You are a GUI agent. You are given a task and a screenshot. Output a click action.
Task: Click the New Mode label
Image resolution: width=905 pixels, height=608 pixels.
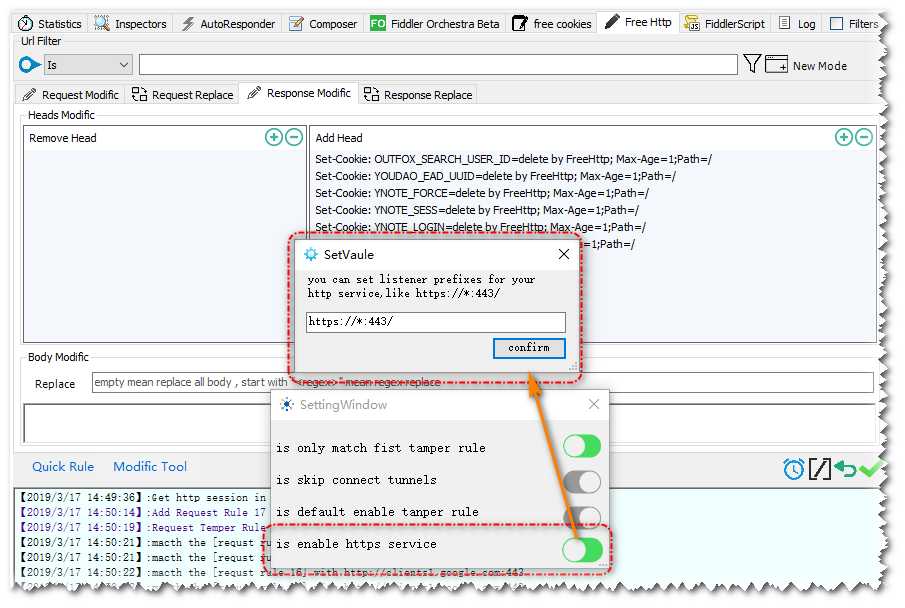[x=820, y=66]
